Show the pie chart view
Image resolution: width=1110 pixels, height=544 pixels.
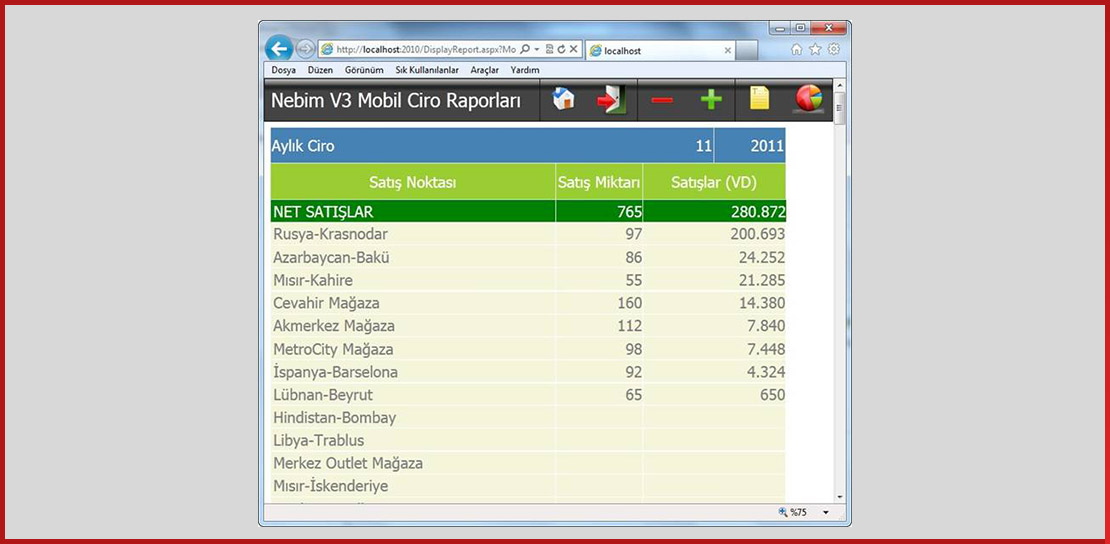809,98
